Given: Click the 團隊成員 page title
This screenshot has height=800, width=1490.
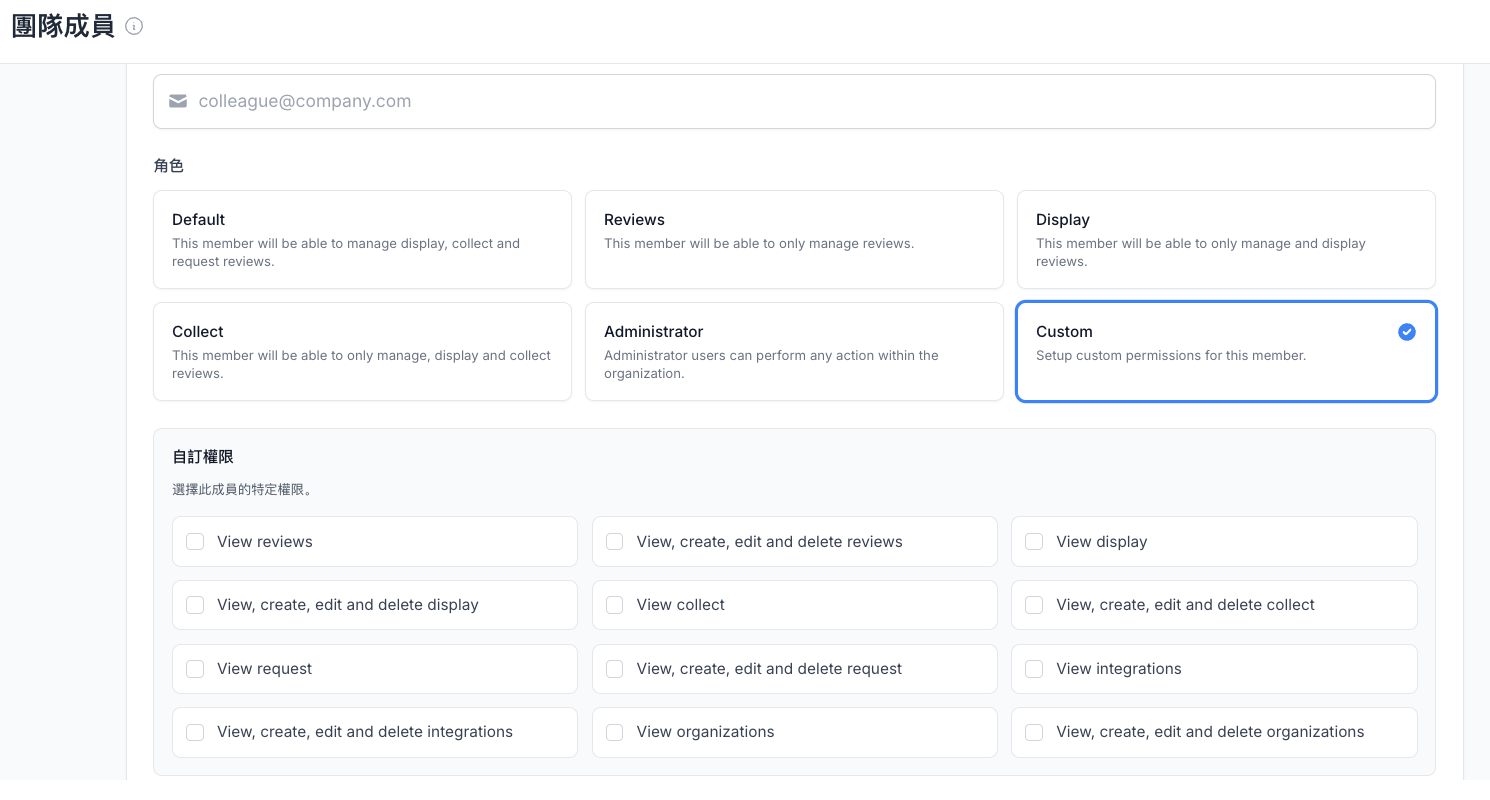Looking at the screenshot, I should [x=63, y=27].
